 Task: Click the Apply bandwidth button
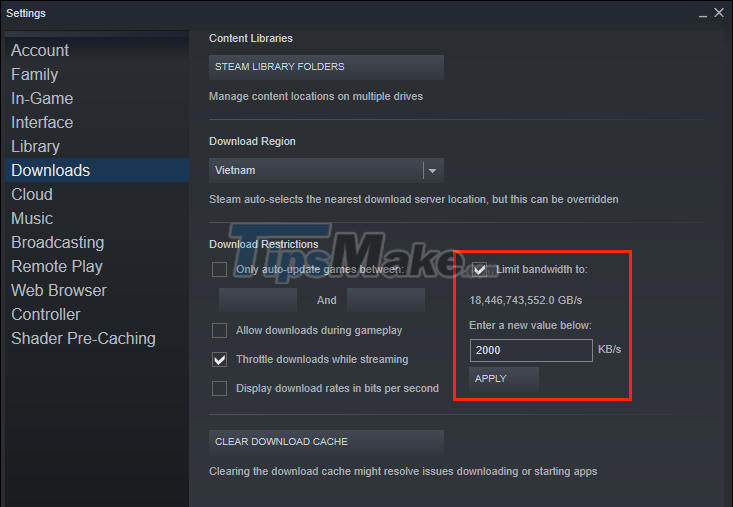[504, 378]
